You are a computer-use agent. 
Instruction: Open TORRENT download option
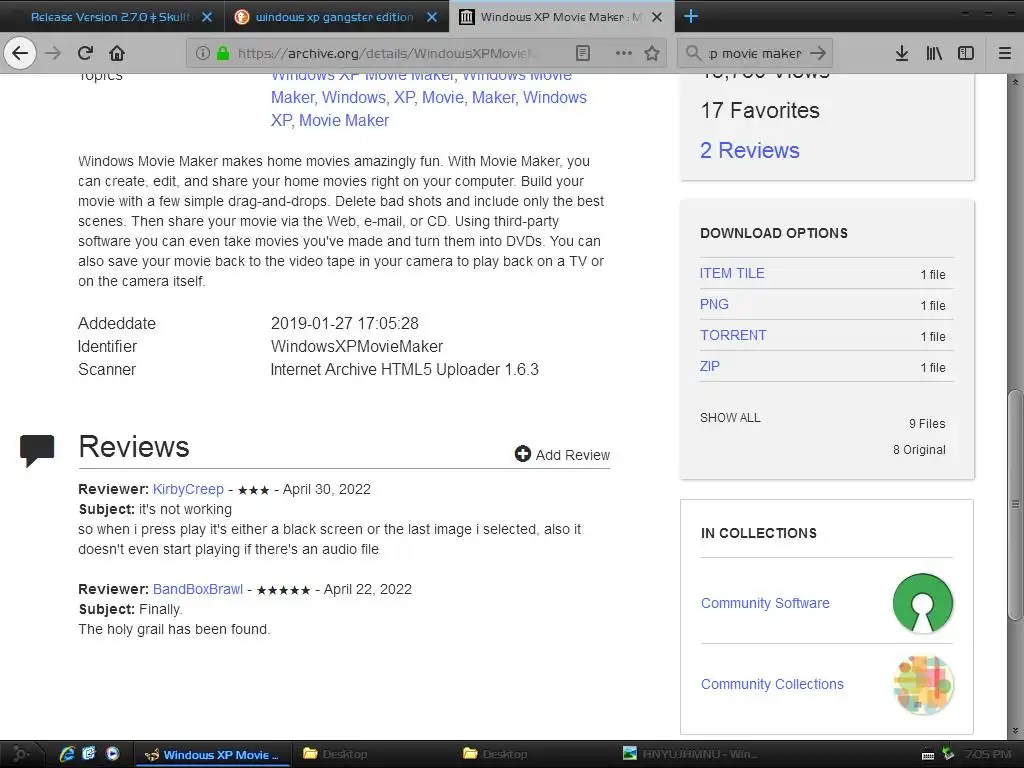click(x=733, y=335)
